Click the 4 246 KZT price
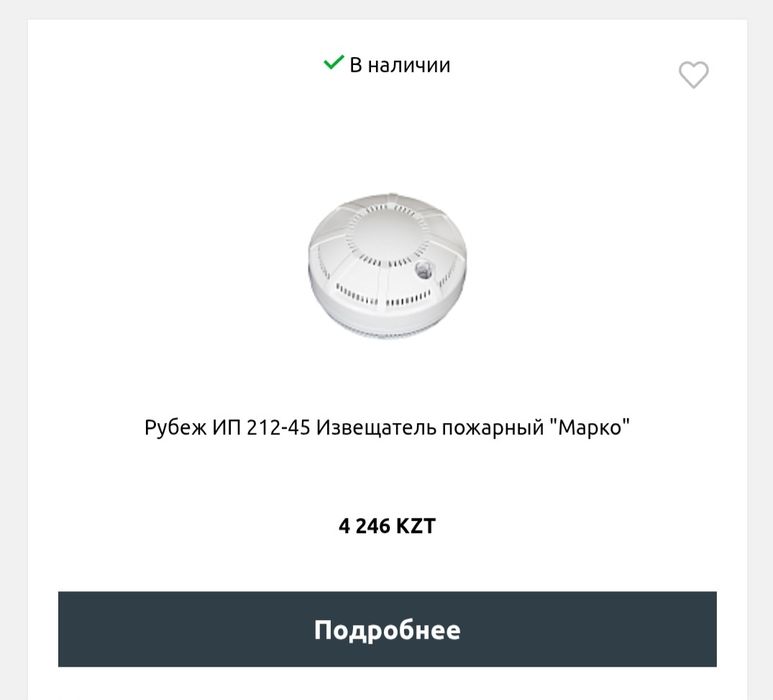This screenshot has width=773, height=700. click(387, 526)
